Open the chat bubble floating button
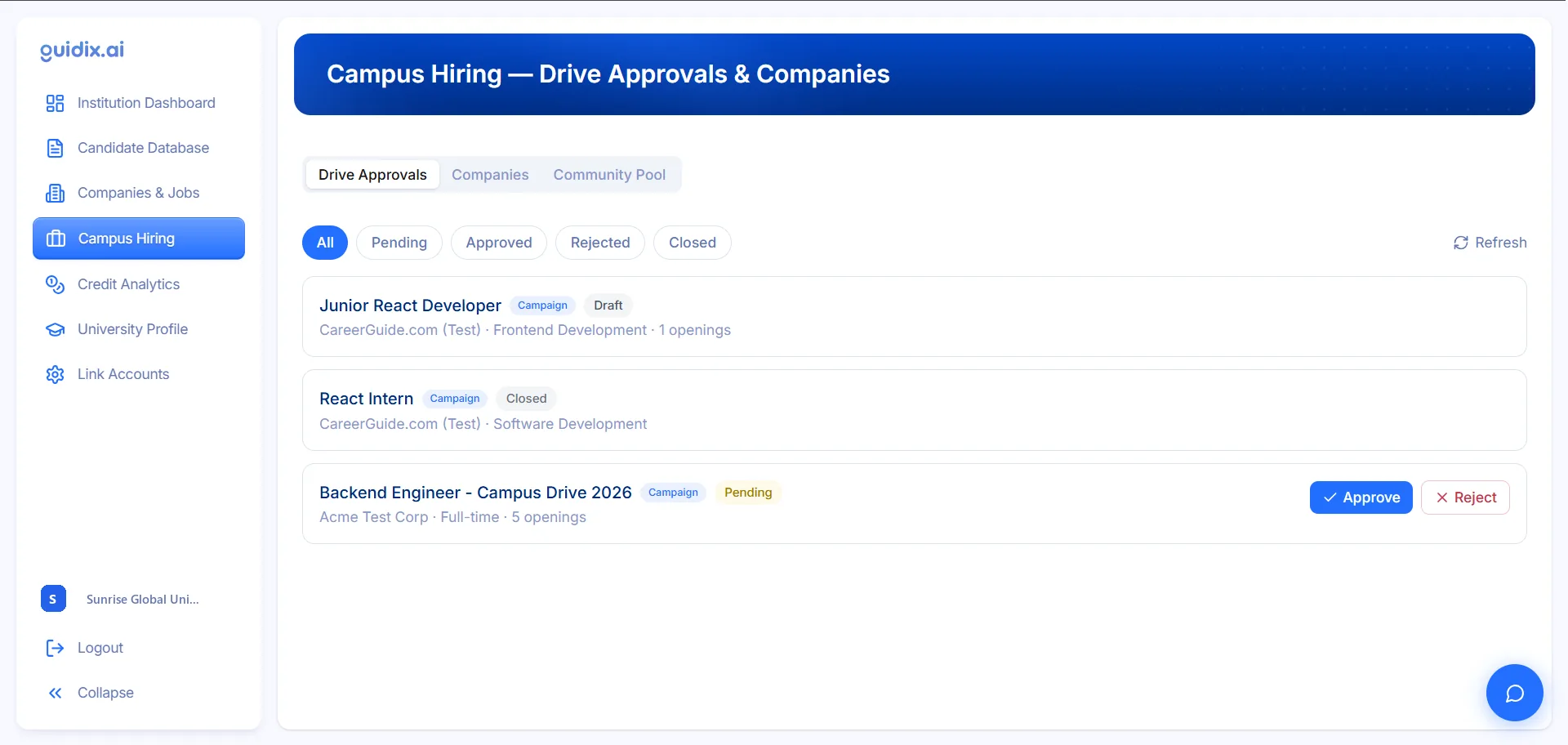Image resolution: width=1568 pixels, height=745 pixels. tap(1515, 693)
